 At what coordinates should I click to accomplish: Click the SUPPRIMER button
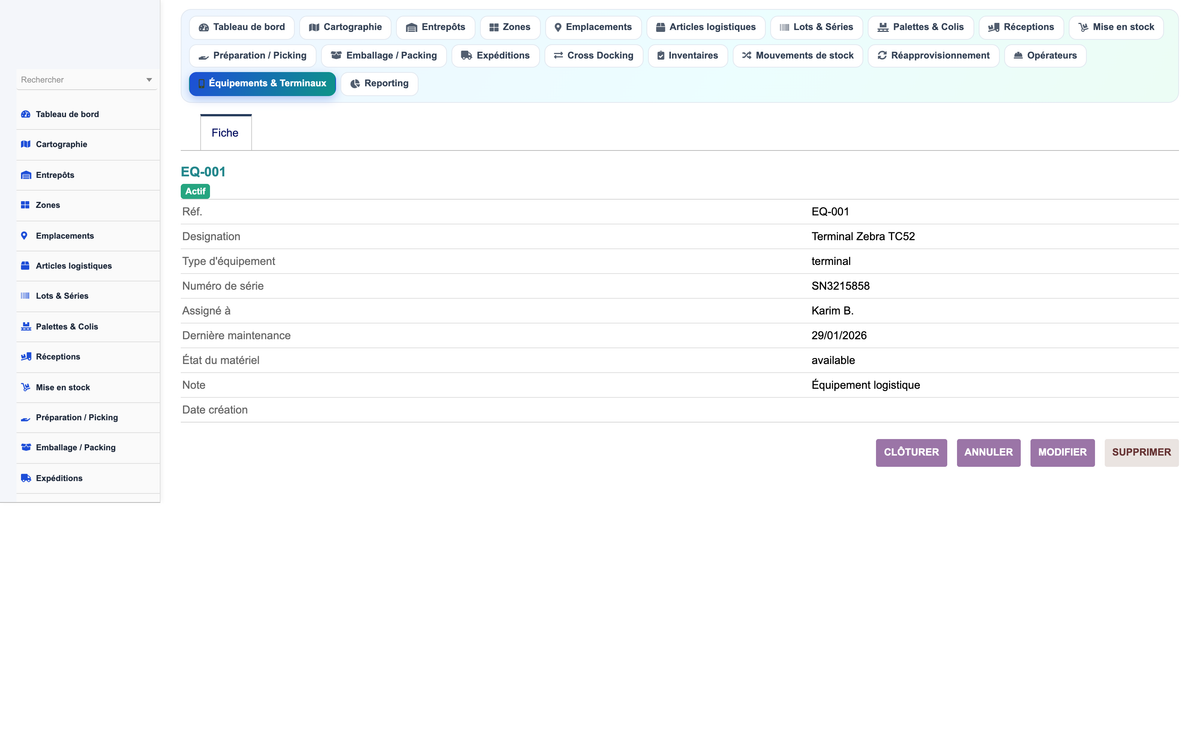tap(1141, 453)
